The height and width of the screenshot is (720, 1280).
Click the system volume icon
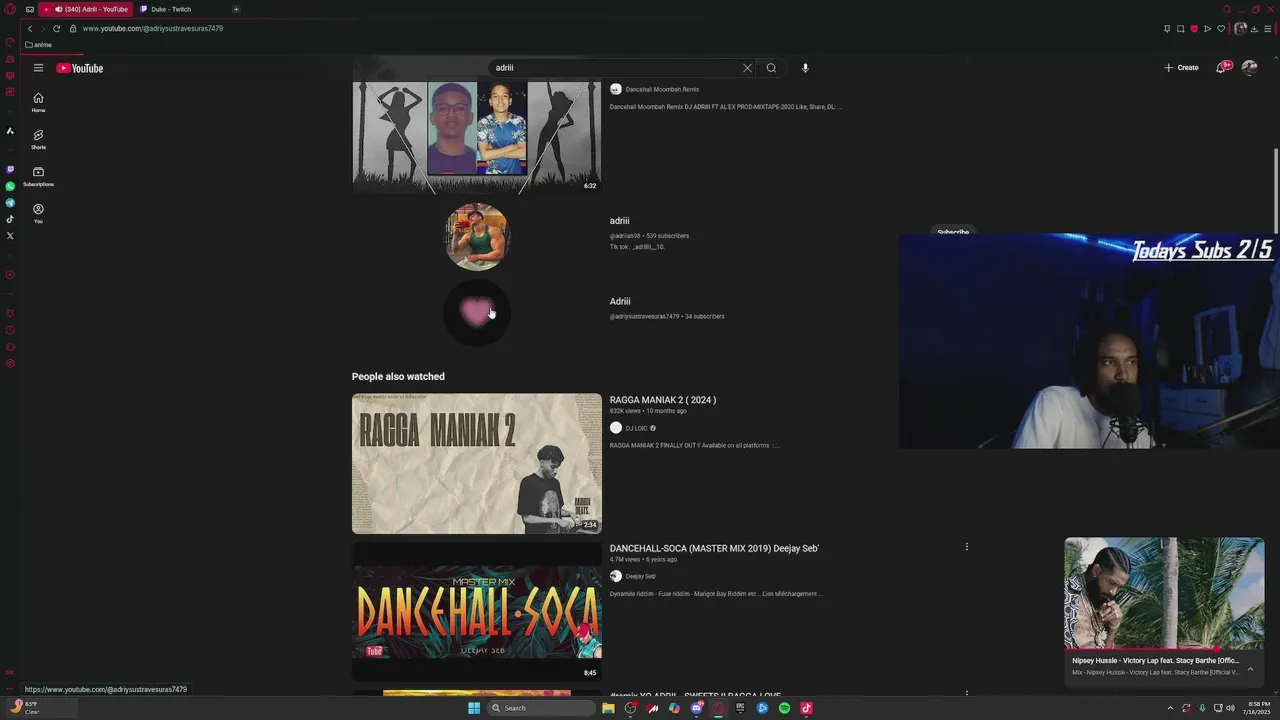1230,708
